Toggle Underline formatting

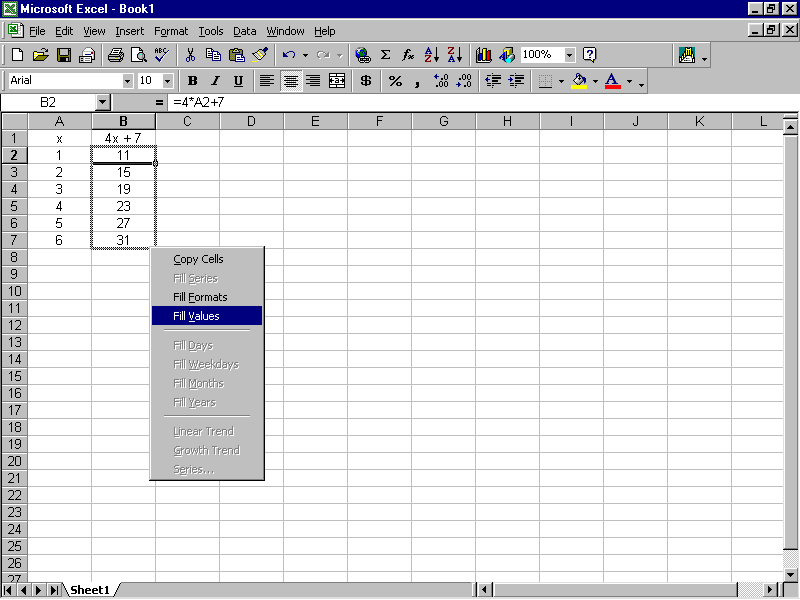tap(238, 81)
